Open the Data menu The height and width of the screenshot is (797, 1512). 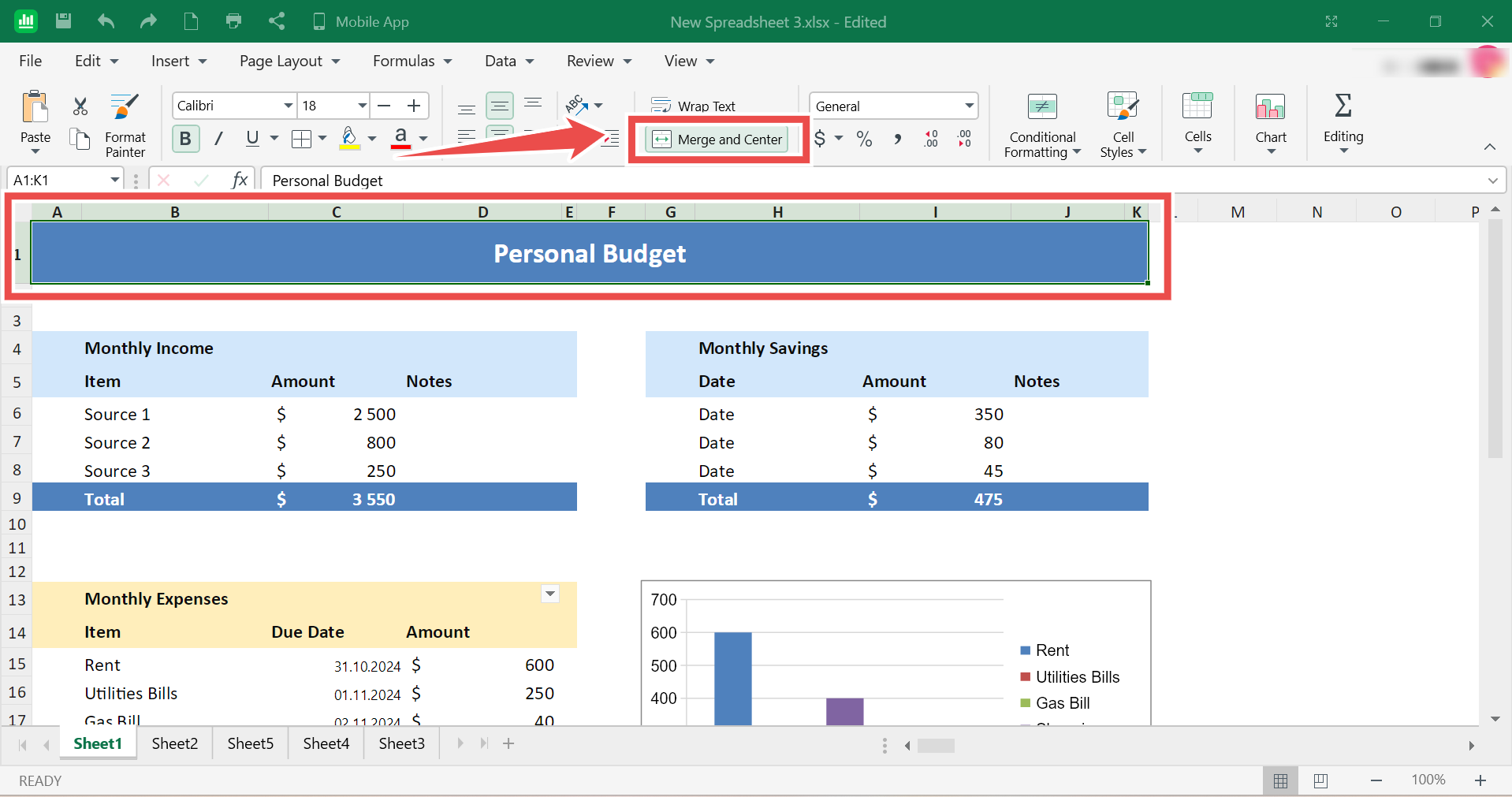click(509, 61)
